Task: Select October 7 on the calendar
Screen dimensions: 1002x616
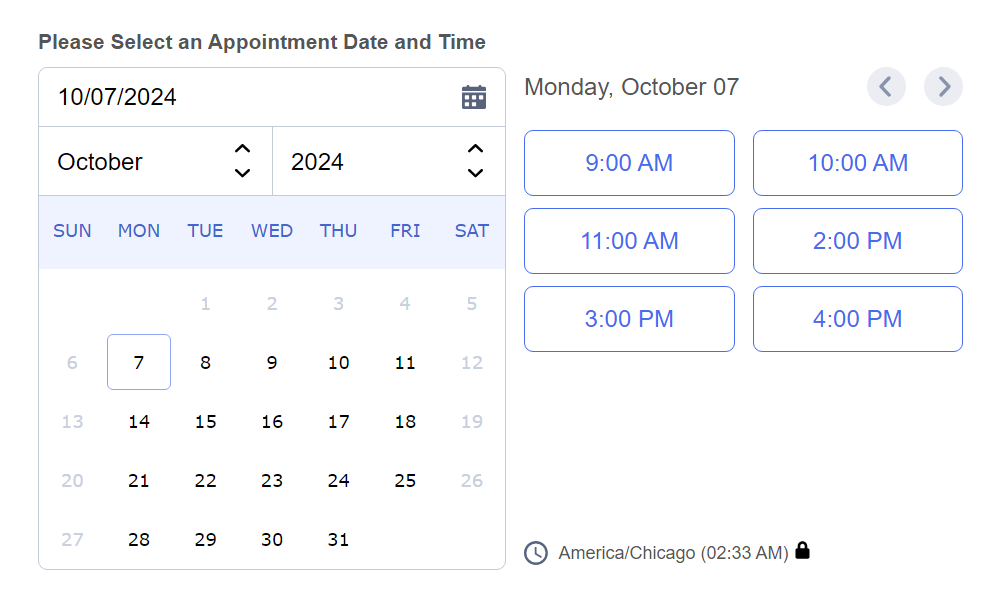Action: point(139,362)
